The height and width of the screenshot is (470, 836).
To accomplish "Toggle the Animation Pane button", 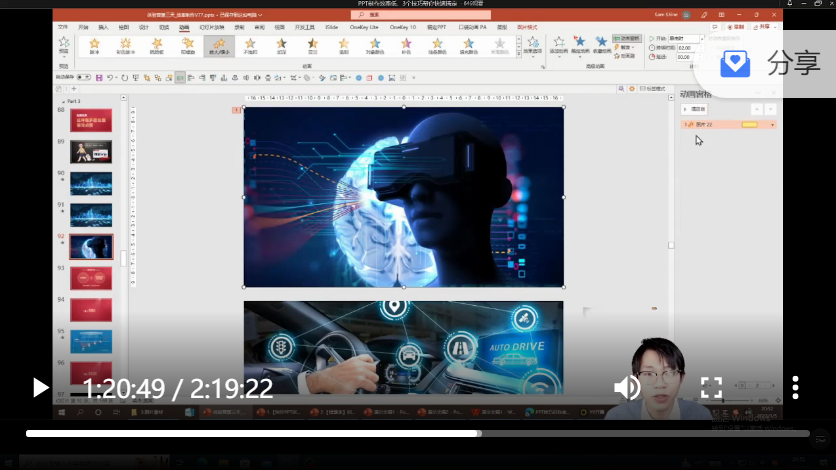I will 630,38.
